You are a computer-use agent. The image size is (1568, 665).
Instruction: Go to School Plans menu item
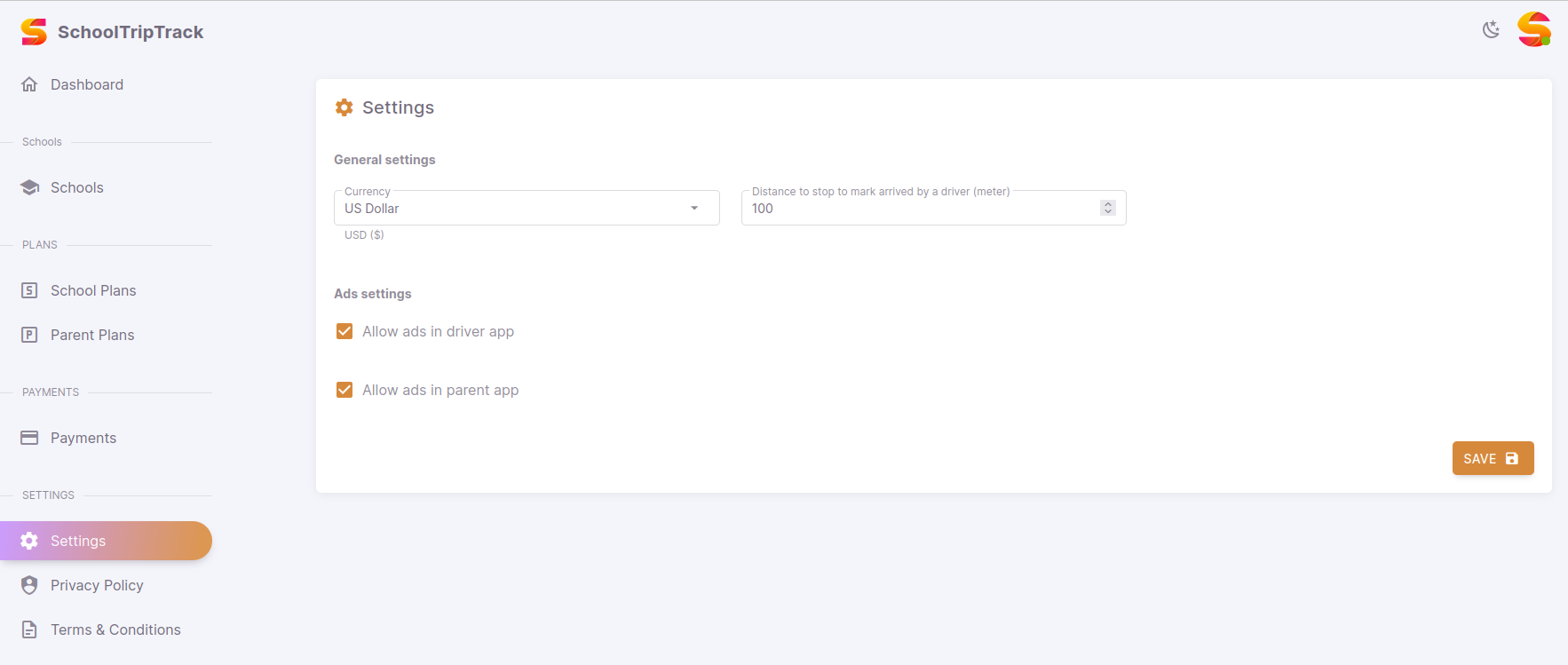(93, 290)
